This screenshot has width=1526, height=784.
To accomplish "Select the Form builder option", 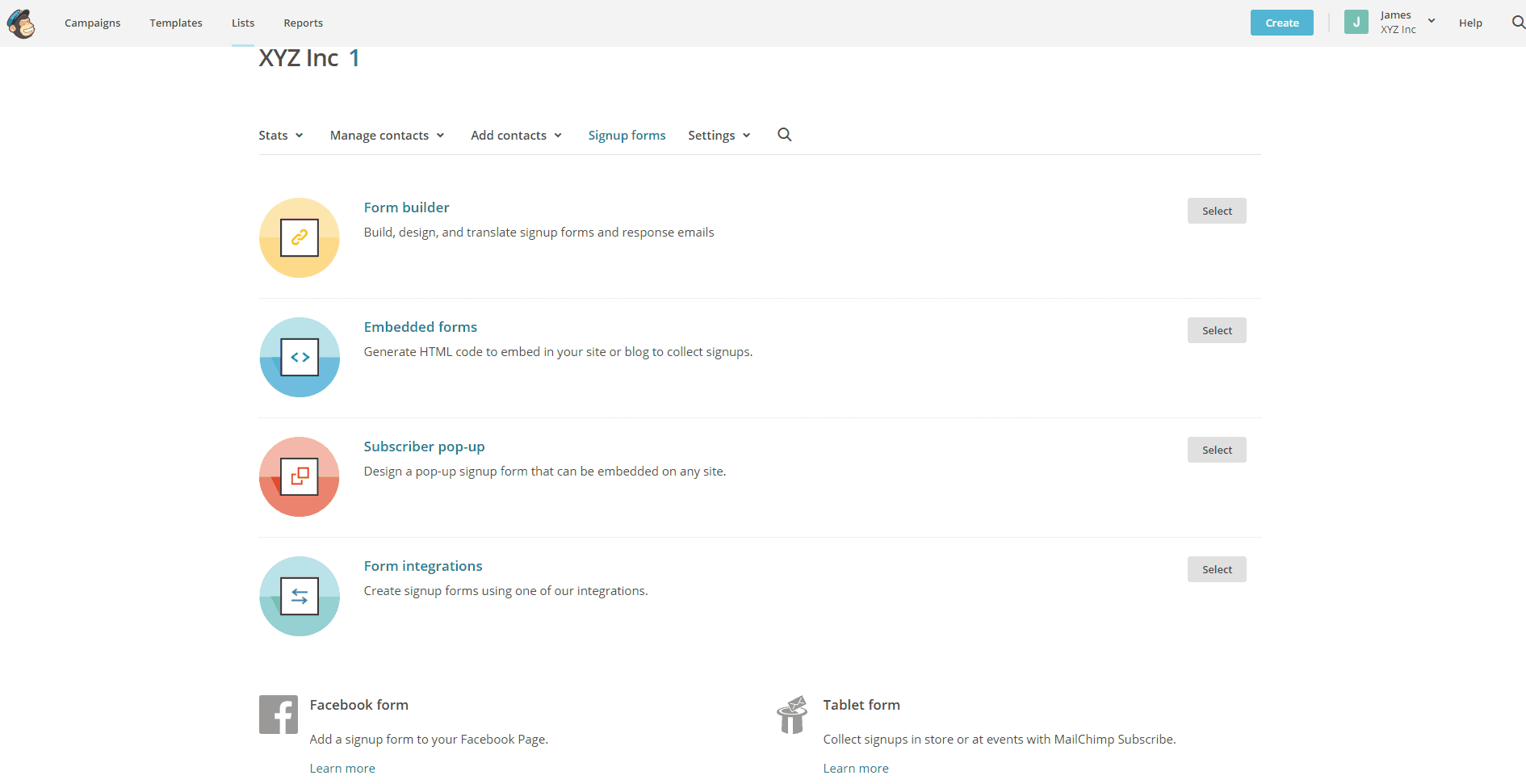I will pyautogui.click(x=1217, y=211).
